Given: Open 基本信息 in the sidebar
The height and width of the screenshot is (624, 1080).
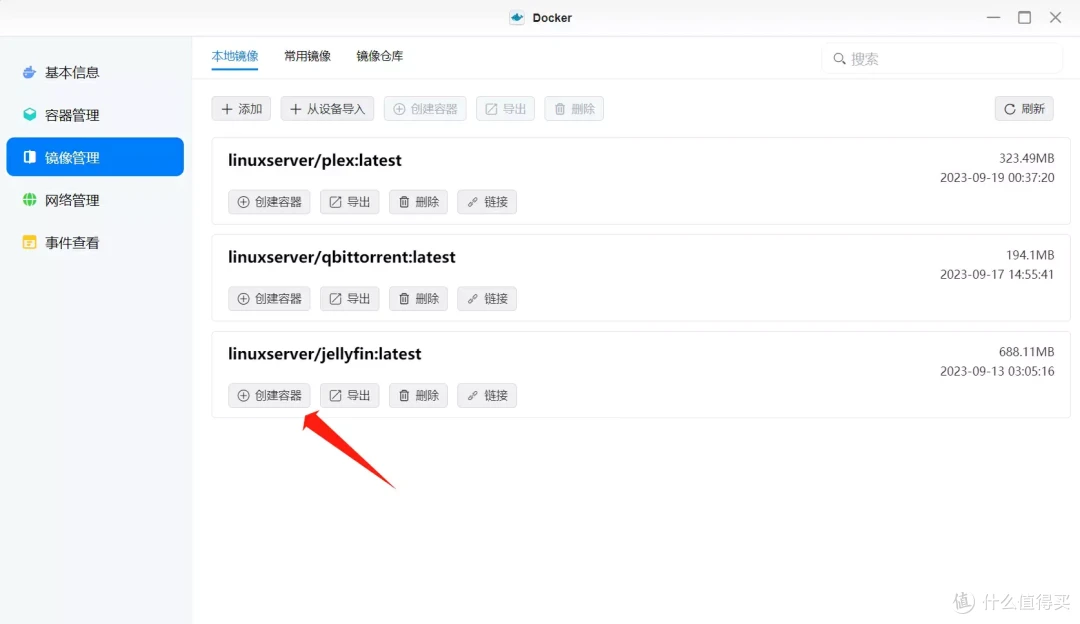Looking at the screenshot, I should (x=95, y=72).
